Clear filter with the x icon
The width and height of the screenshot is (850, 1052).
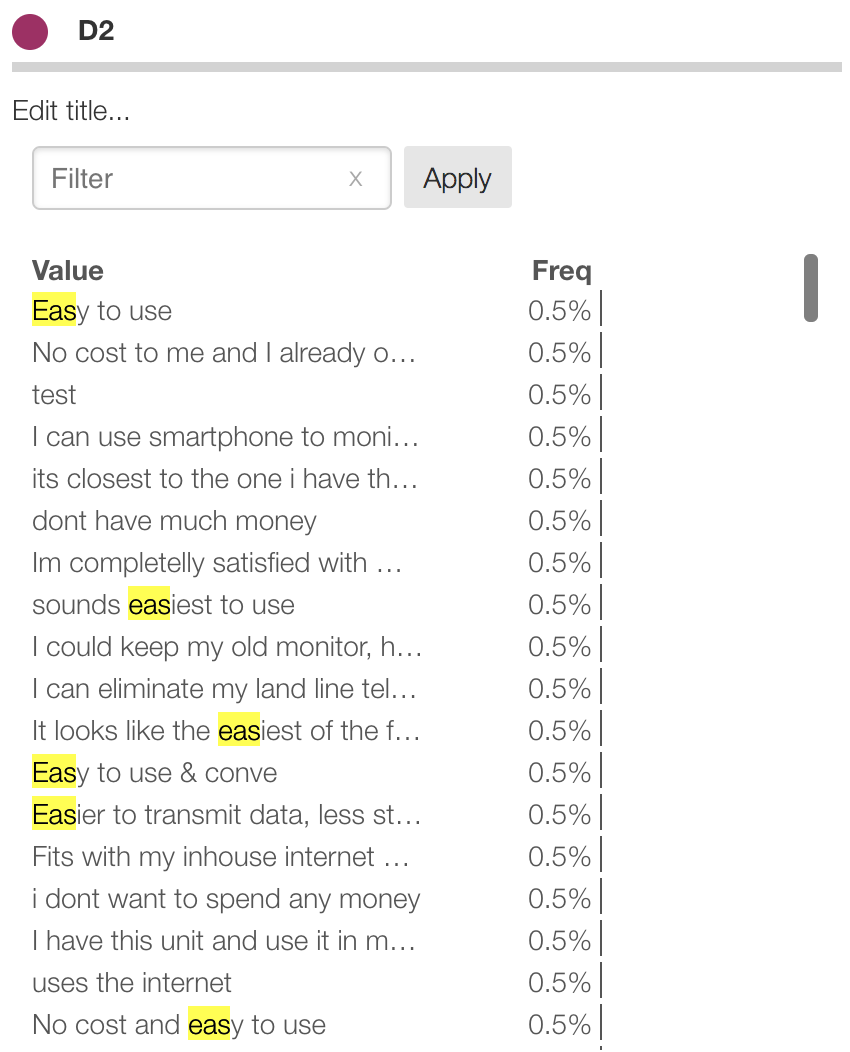[x=355, y=179]
